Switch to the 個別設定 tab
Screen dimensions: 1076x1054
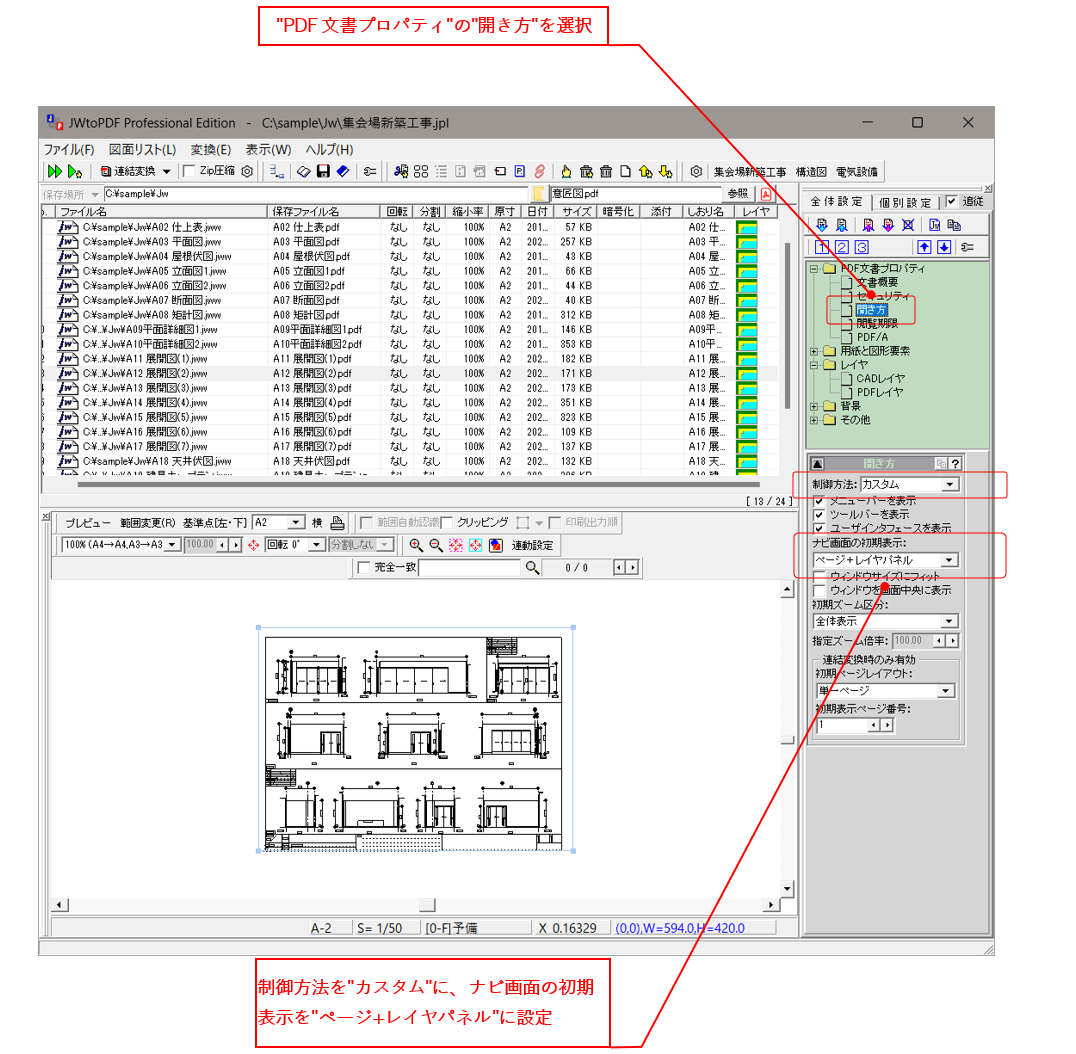click(904, 201)
